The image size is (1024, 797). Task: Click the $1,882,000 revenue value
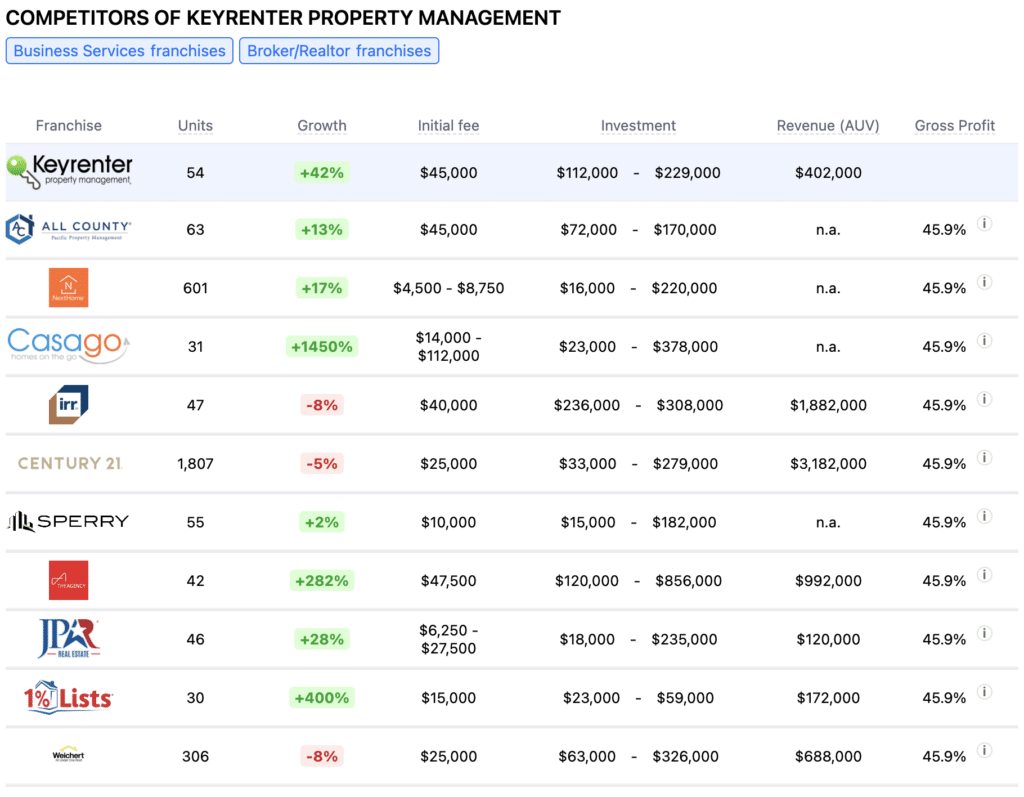coord(828,405)
